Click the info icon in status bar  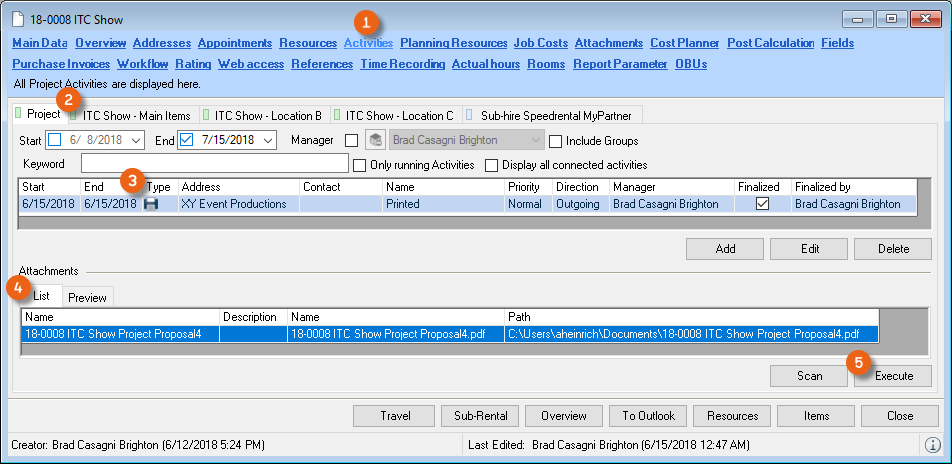click(932, 444)
